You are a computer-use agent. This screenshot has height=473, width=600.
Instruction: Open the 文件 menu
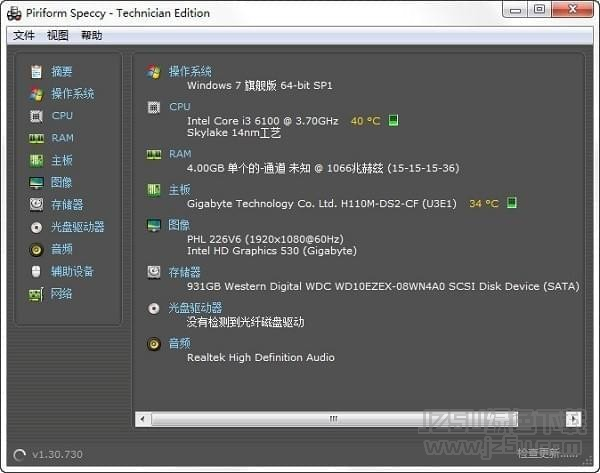tap(24, 36)
